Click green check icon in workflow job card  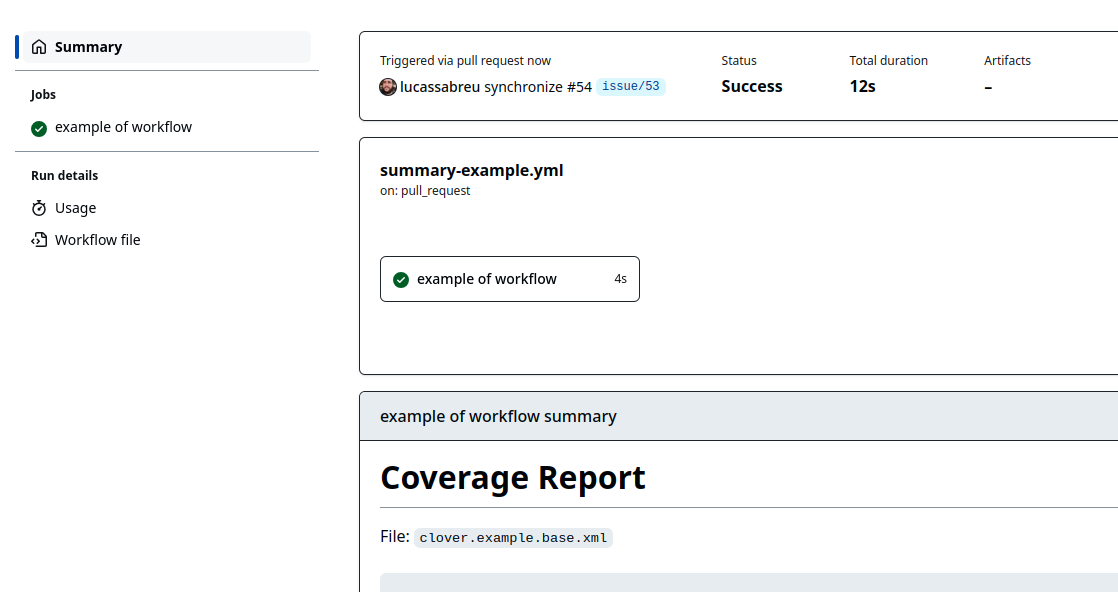(401, 280)
